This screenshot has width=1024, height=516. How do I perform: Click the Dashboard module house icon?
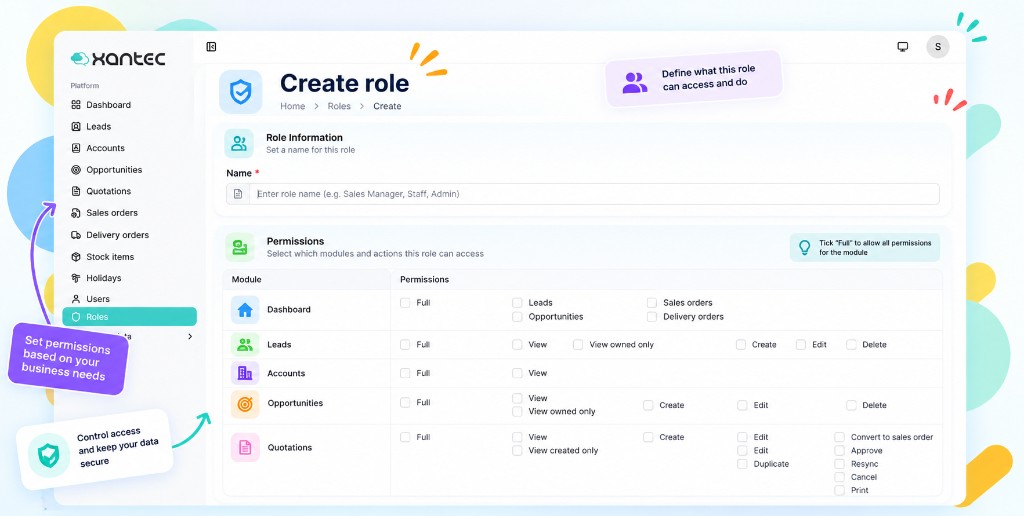(x=245, y=310)
